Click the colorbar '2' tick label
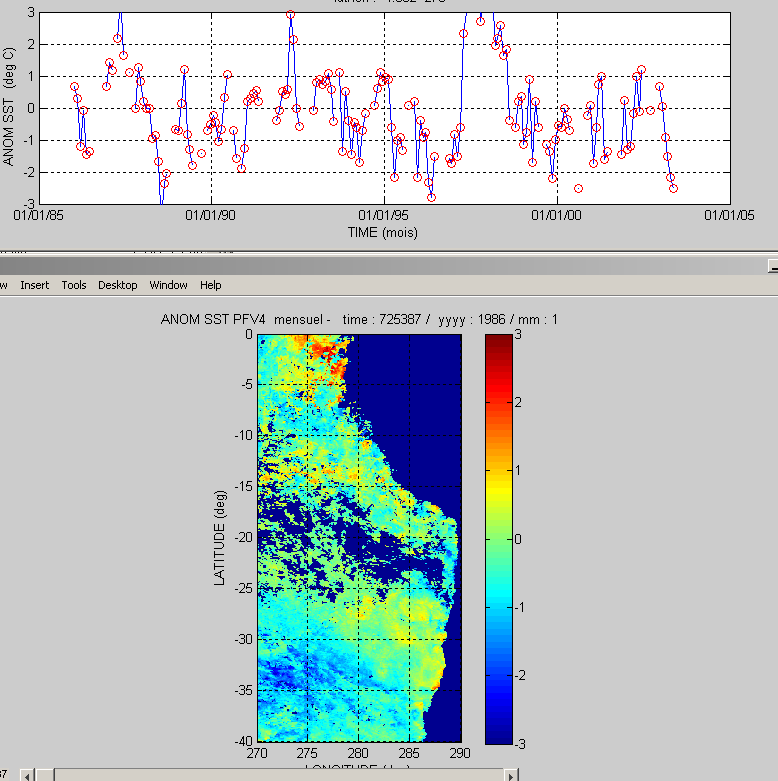 tap(518, 402)
